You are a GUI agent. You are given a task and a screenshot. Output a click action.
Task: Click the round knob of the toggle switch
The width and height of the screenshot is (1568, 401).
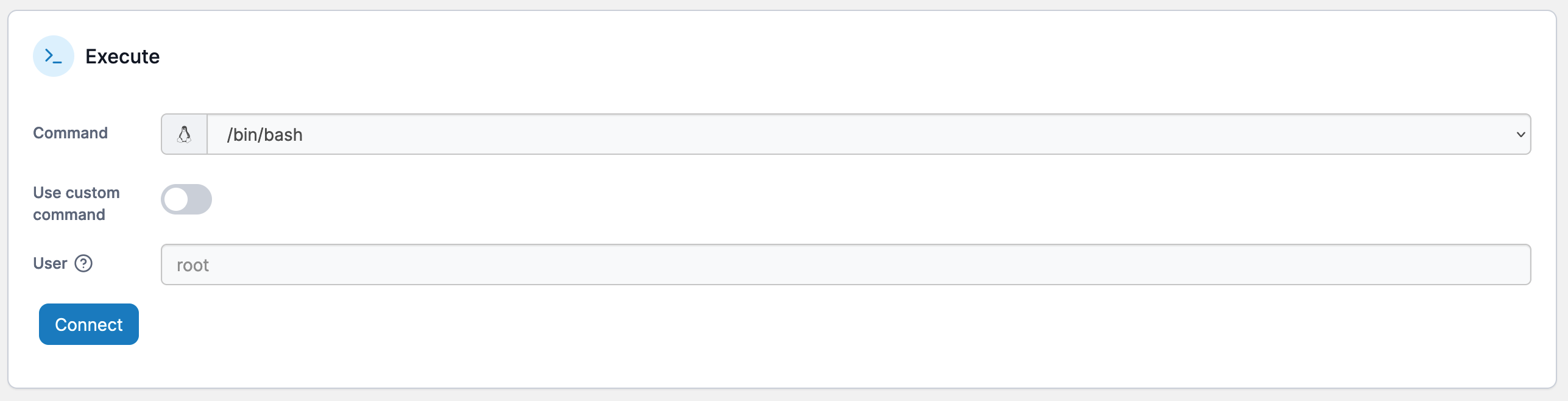click(177, 200)
